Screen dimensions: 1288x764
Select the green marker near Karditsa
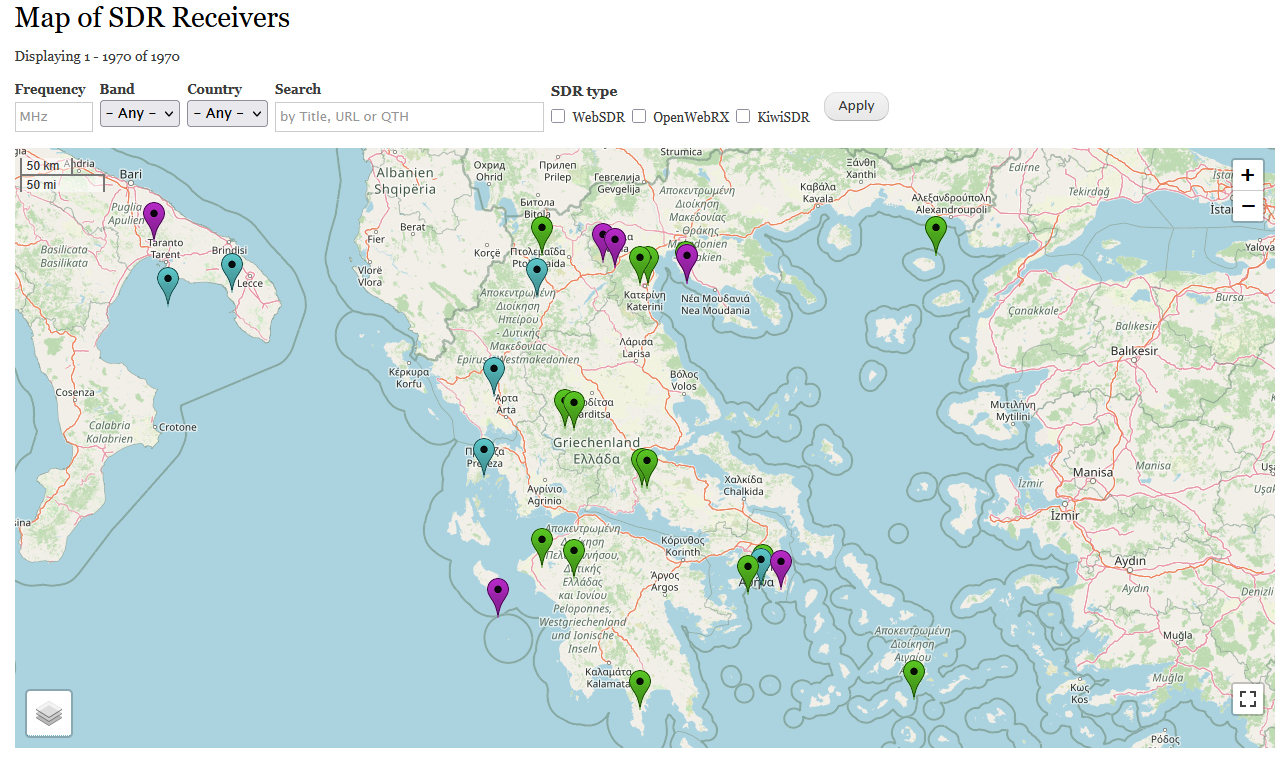573,409
